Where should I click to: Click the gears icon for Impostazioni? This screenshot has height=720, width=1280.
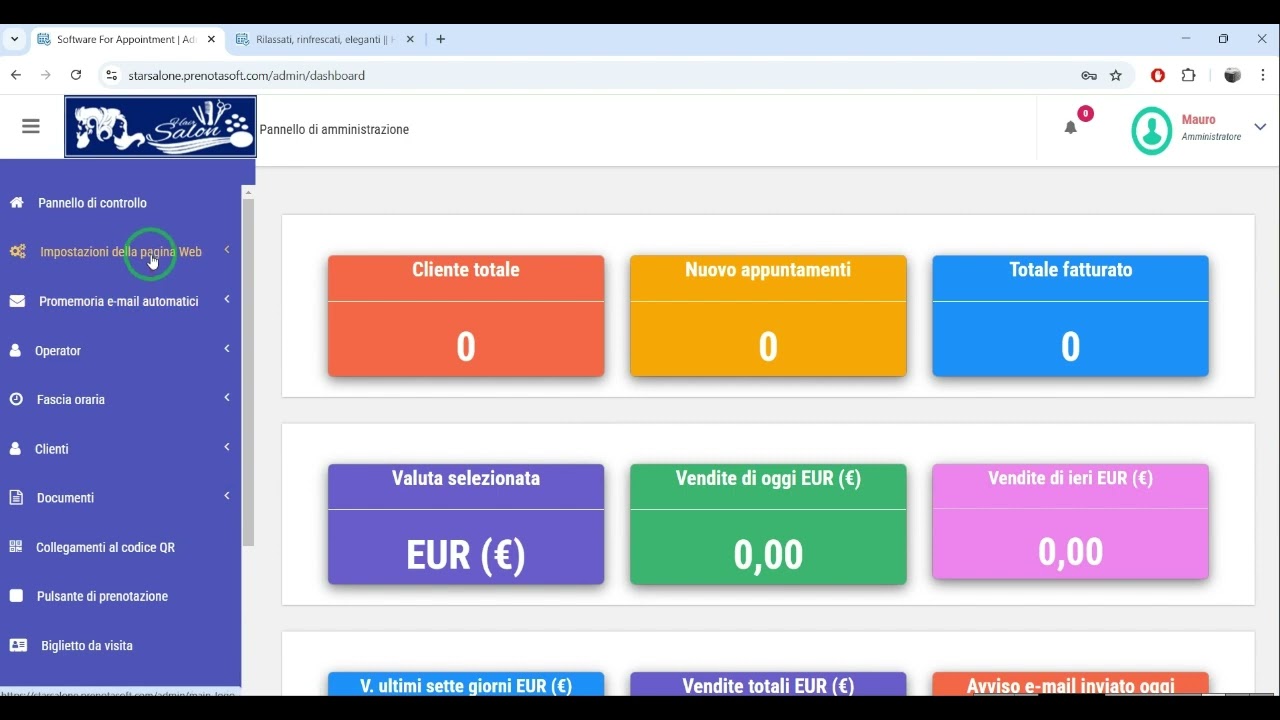(18, 252)
